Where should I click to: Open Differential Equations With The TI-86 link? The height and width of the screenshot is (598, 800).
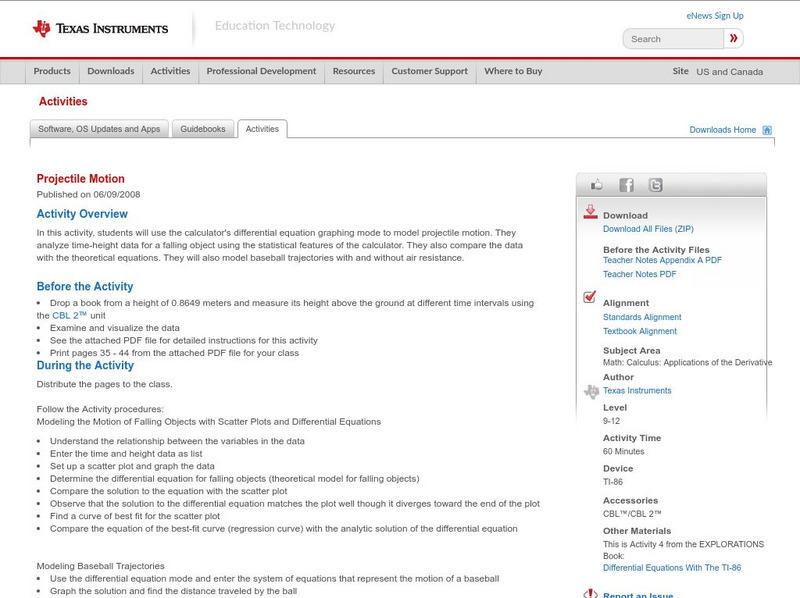tap(672, 568)
